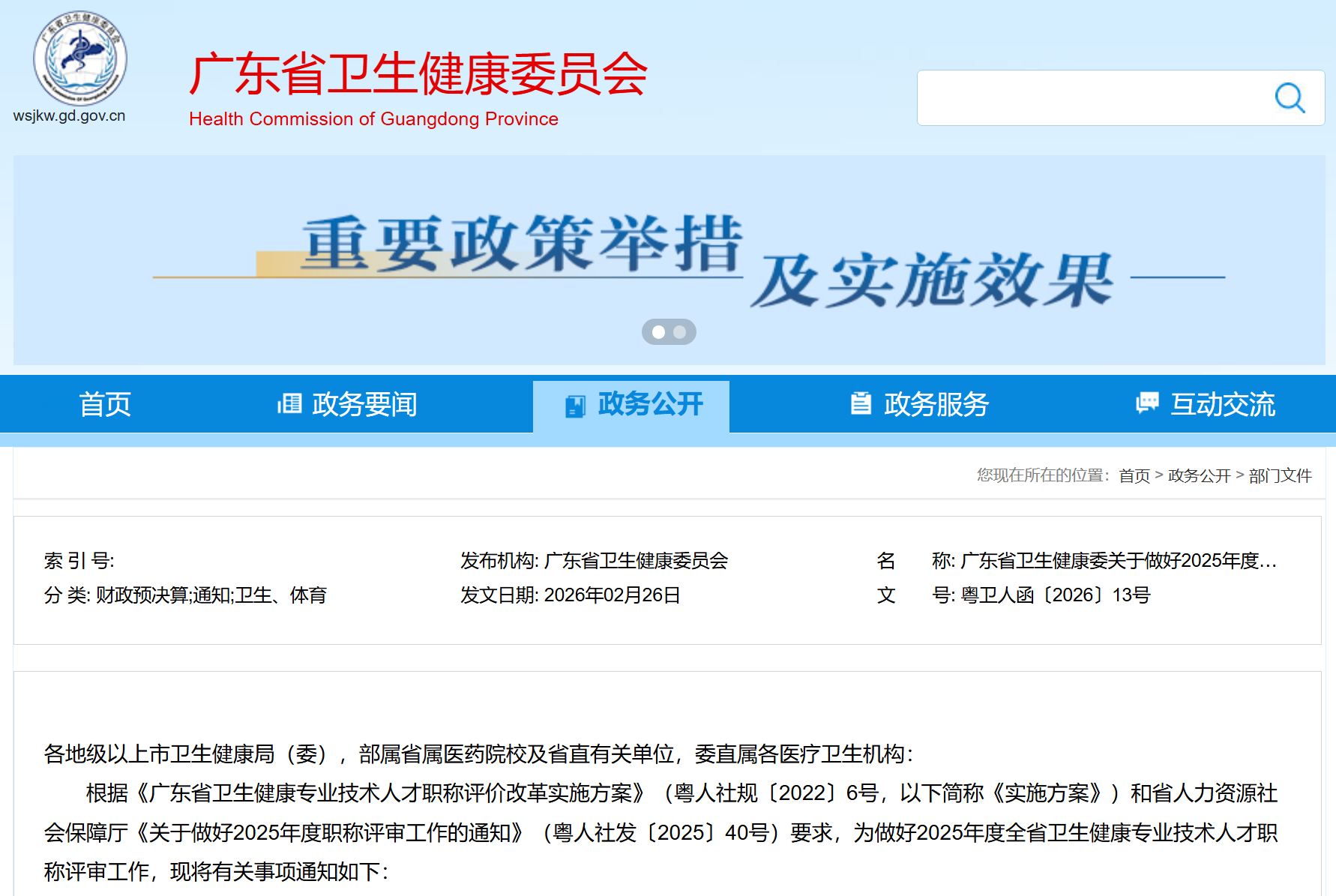
Task: Click the 政务公开 breadcrumb link
Action: [x=1199, y=475]
